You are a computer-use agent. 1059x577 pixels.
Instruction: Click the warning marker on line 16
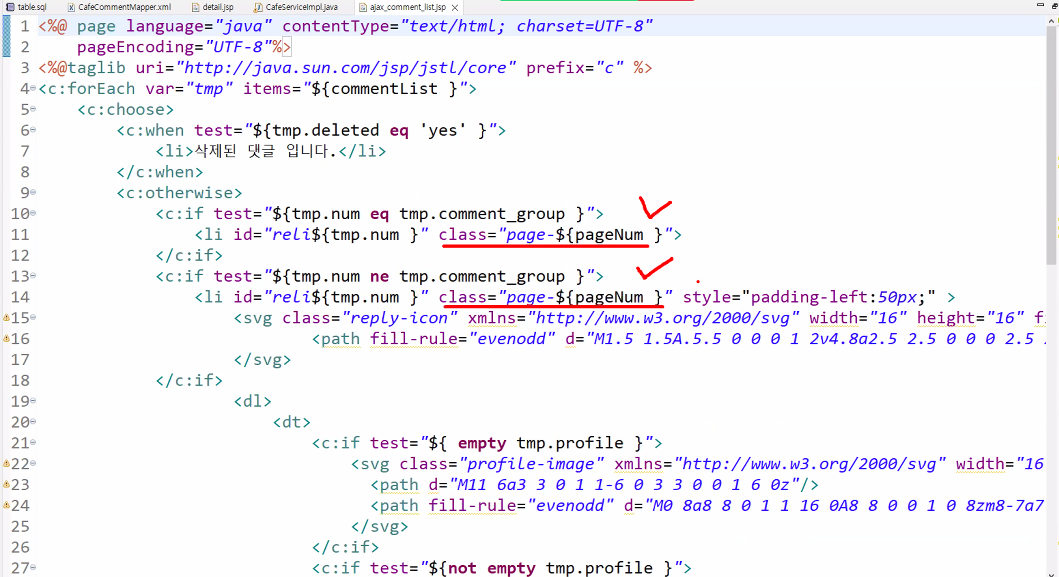tap(6, 338)
